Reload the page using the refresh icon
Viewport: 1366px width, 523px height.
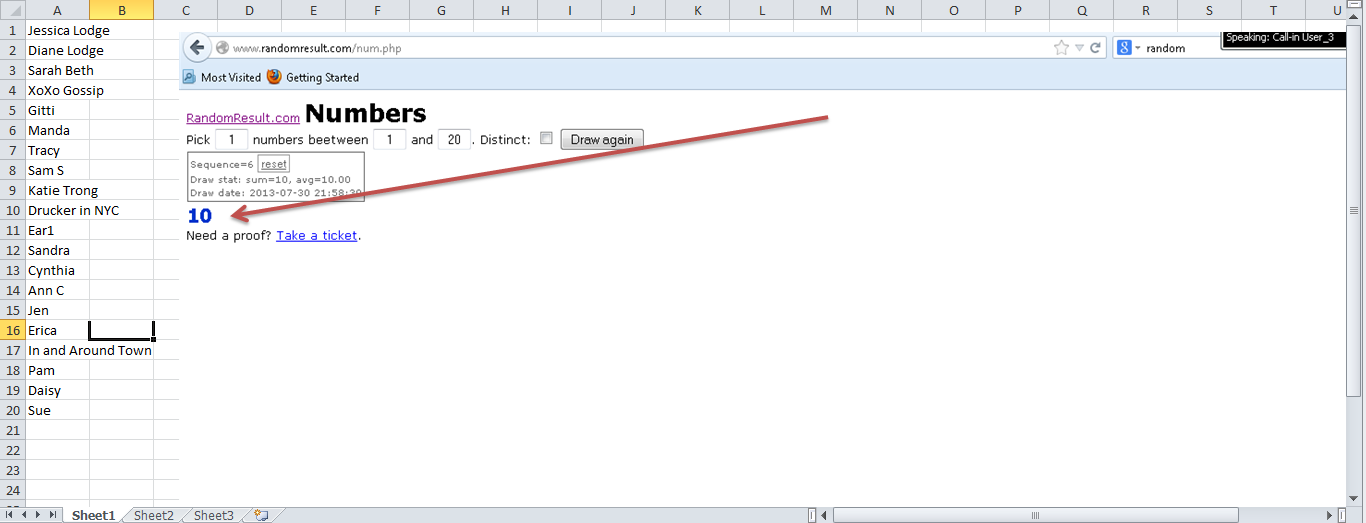pyautogui.click(x=1096, y=48)
